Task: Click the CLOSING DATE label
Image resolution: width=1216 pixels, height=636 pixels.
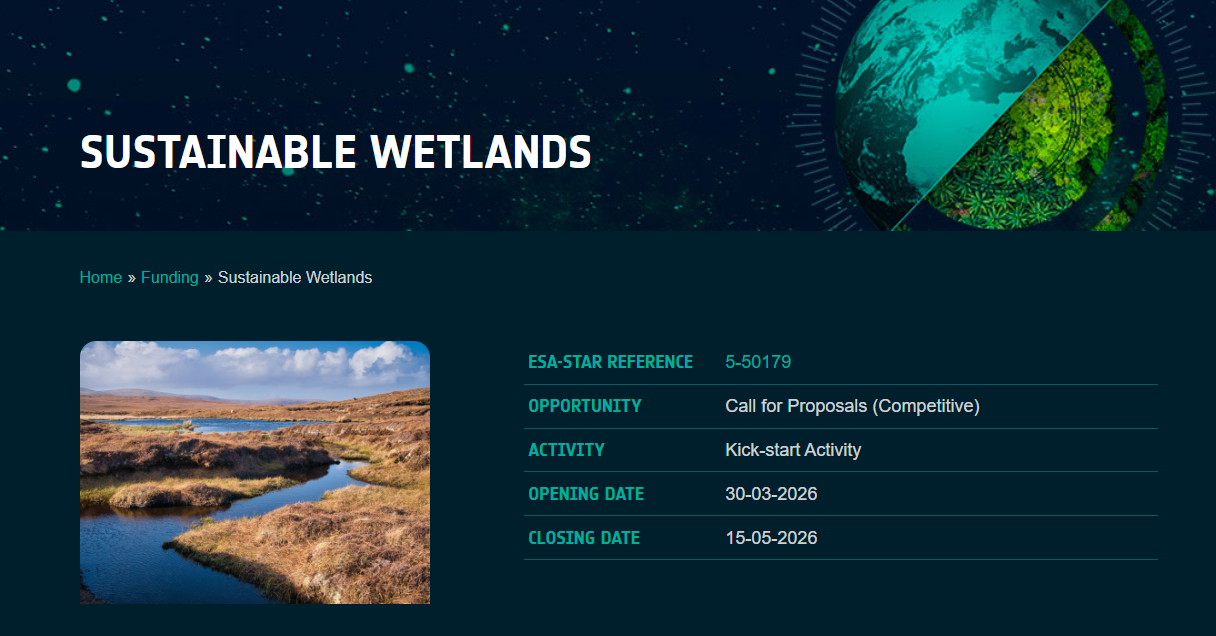Action: point(584,538)
